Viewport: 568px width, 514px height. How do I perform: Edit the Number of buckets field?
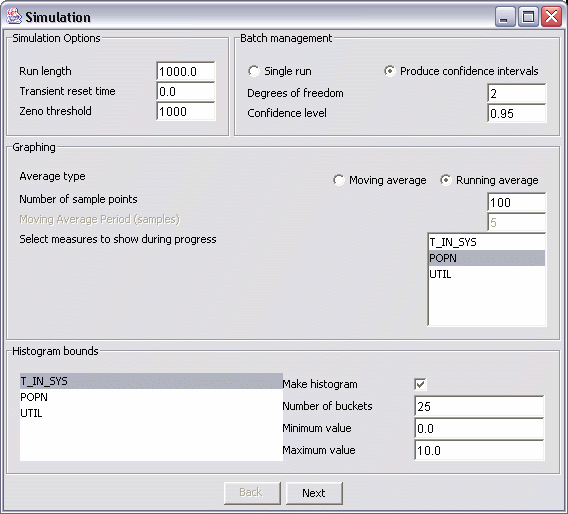(x=479, y=406)
